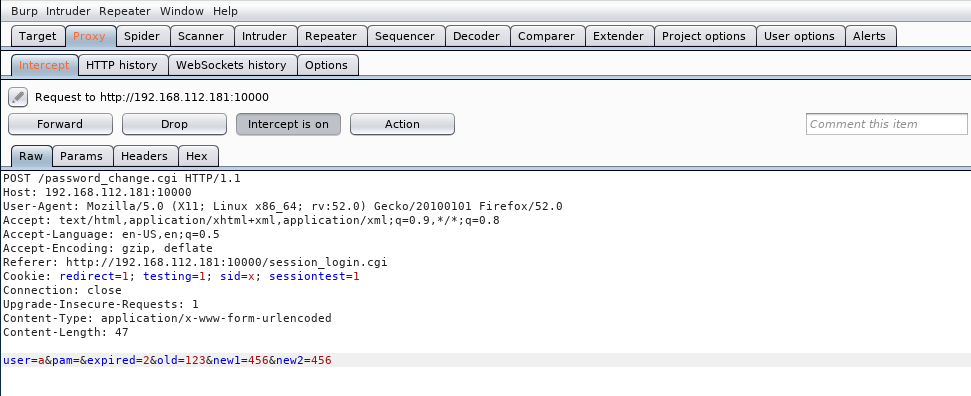Switch to WebSockets history tab
The image size is (971, 396).
tap(231, 65)
